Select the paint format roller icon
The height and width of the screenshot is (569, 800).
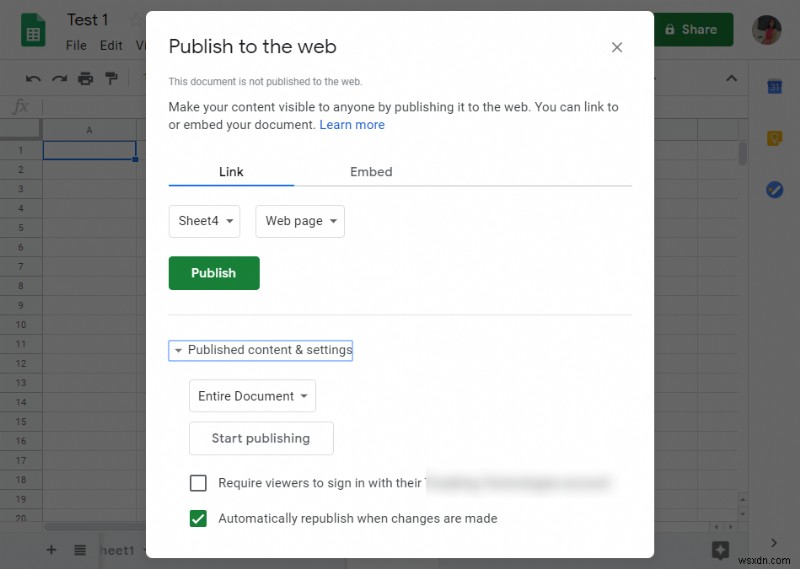(x=111, y=78)
